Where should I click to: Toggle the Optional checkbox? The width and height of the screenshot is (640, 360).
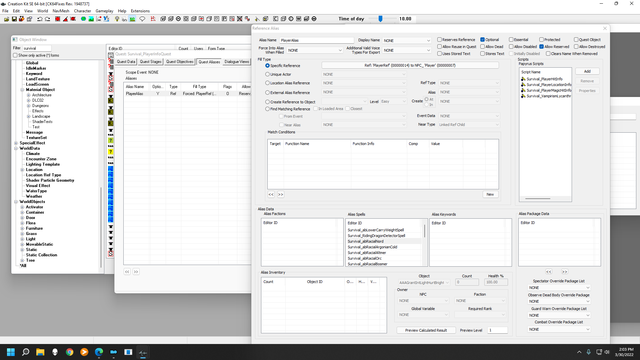coord(482,40)
